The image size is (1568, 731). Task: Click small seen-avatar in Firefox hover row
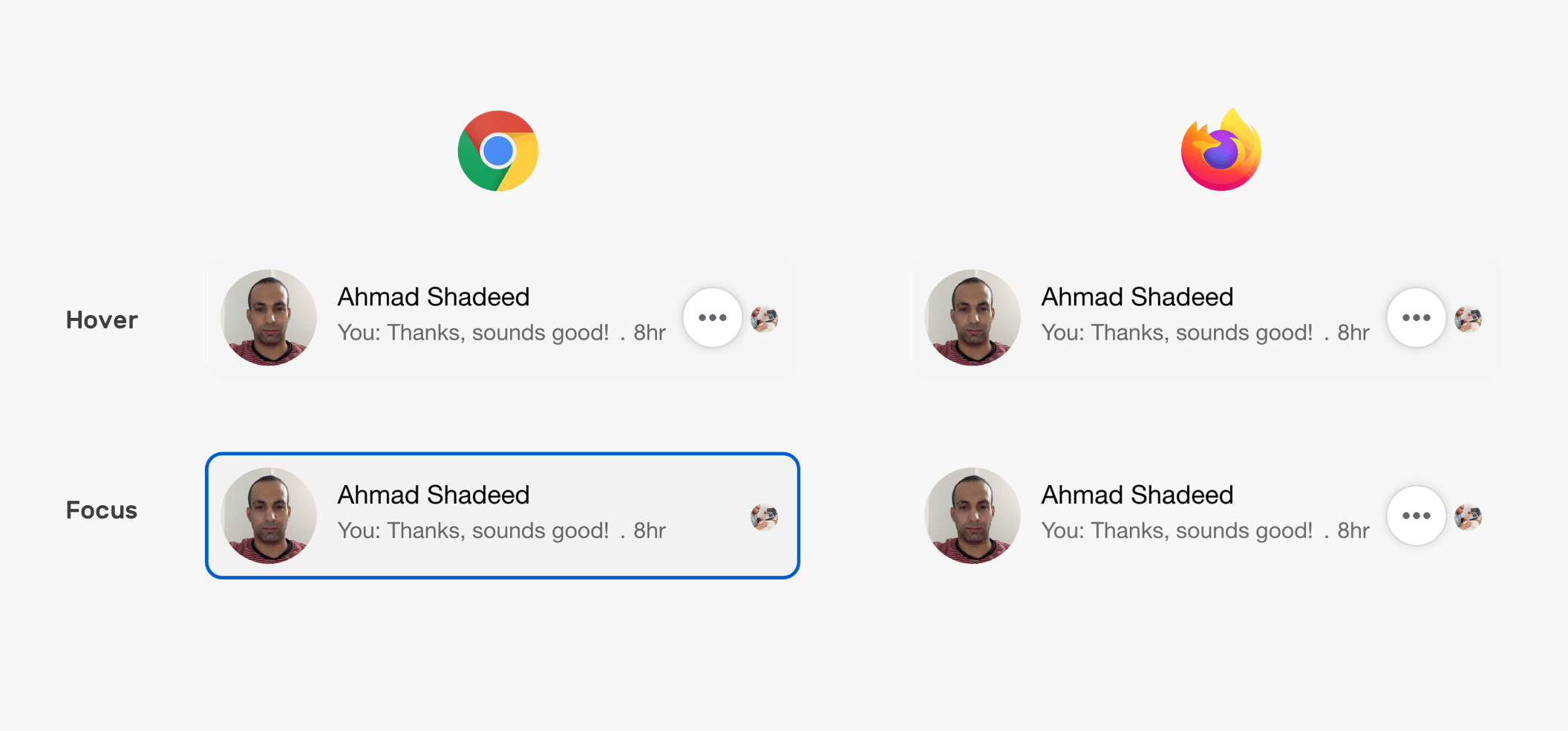pyautogui.click(x=1468, y=319)
